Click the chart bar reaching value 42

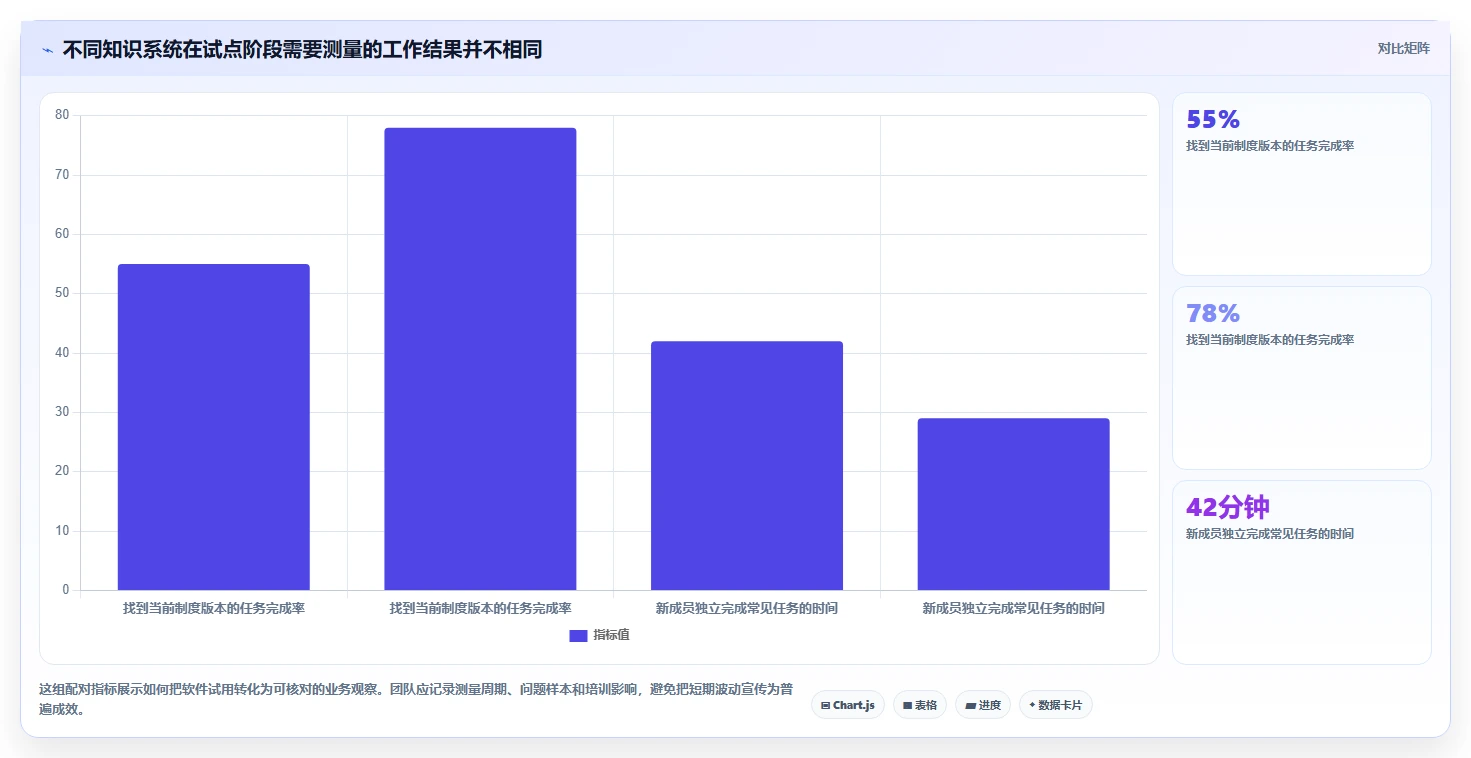[x=747, y=466]
